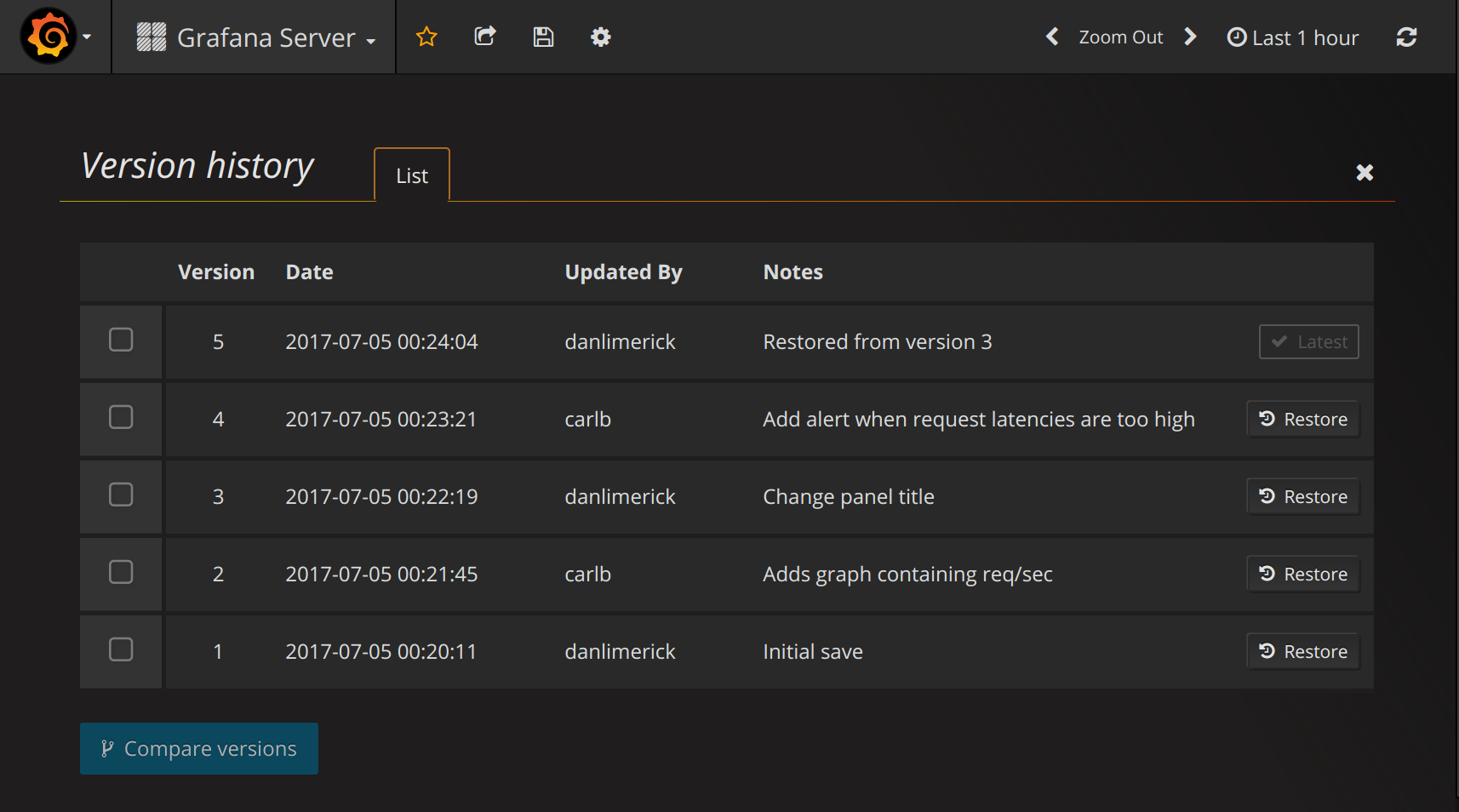Viewport: 1459px width, 812px height.
Task: Switch to the List tab
Action: click(412, 175)
